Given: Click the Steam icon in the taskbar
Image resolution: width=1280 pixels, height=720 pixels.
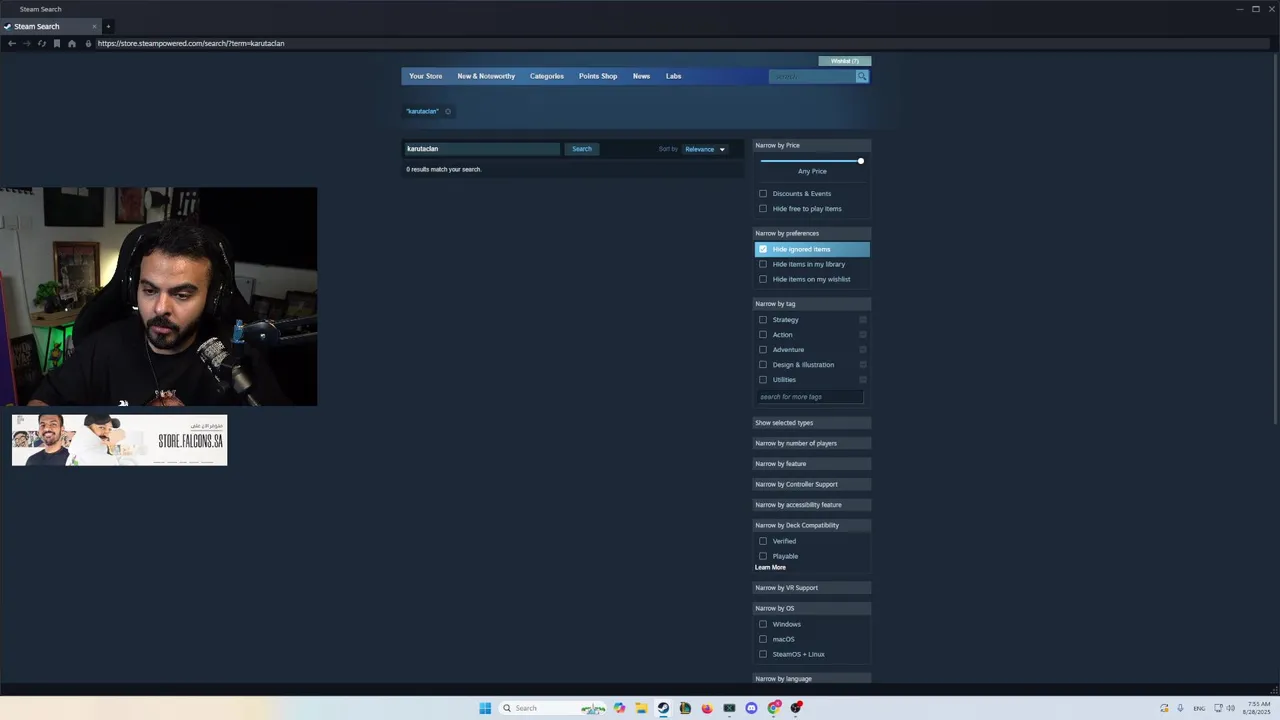Looking at the screenshot, I should click(x=663, y=708).
